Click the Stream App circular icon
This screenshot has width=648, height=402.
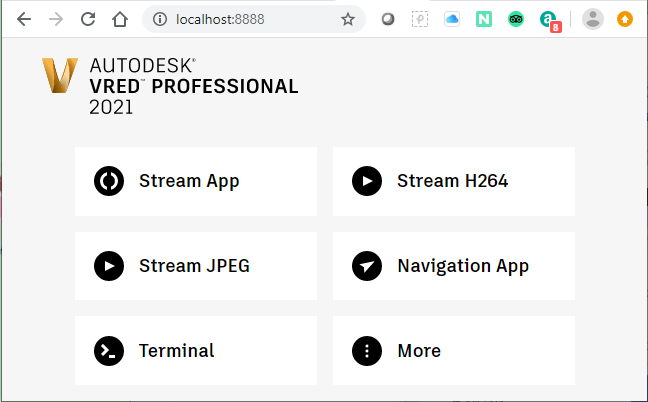(109, 181)
